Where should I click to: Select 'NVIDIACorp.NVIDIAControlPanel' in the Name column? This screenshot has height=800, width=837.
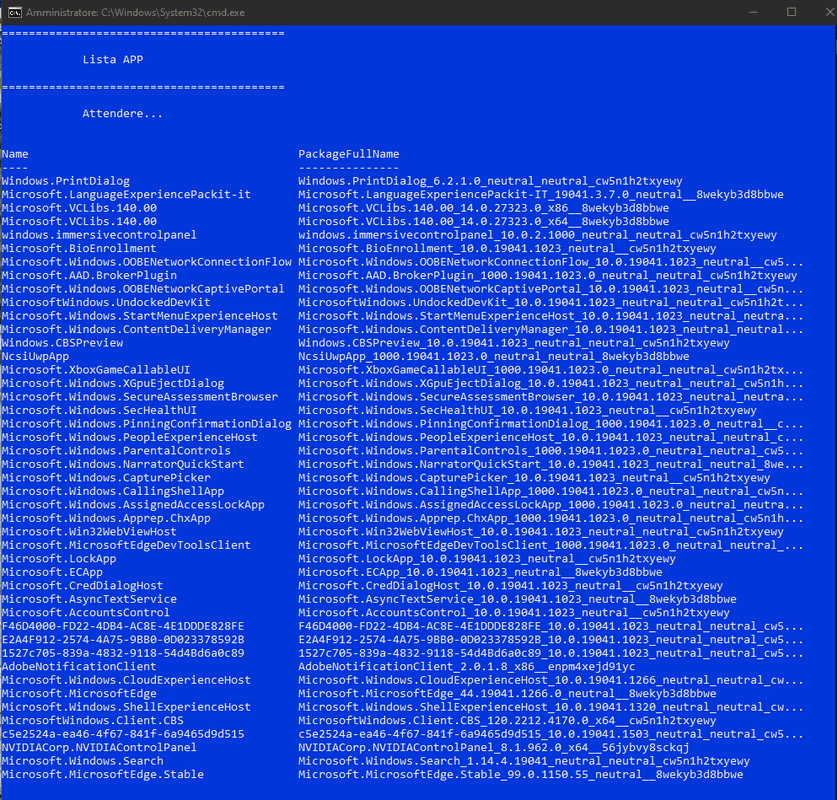tap(99, 748)
